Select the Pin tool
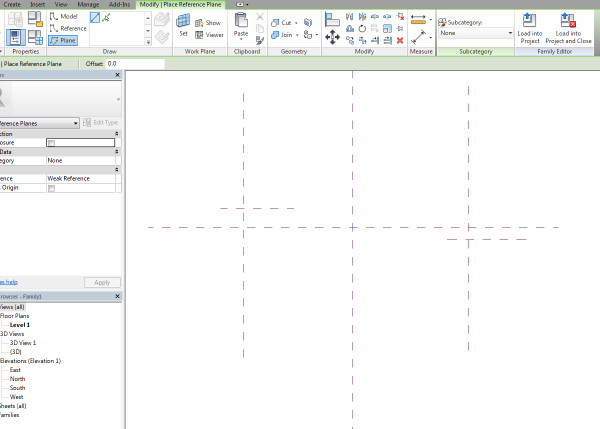 click(400, 29)
